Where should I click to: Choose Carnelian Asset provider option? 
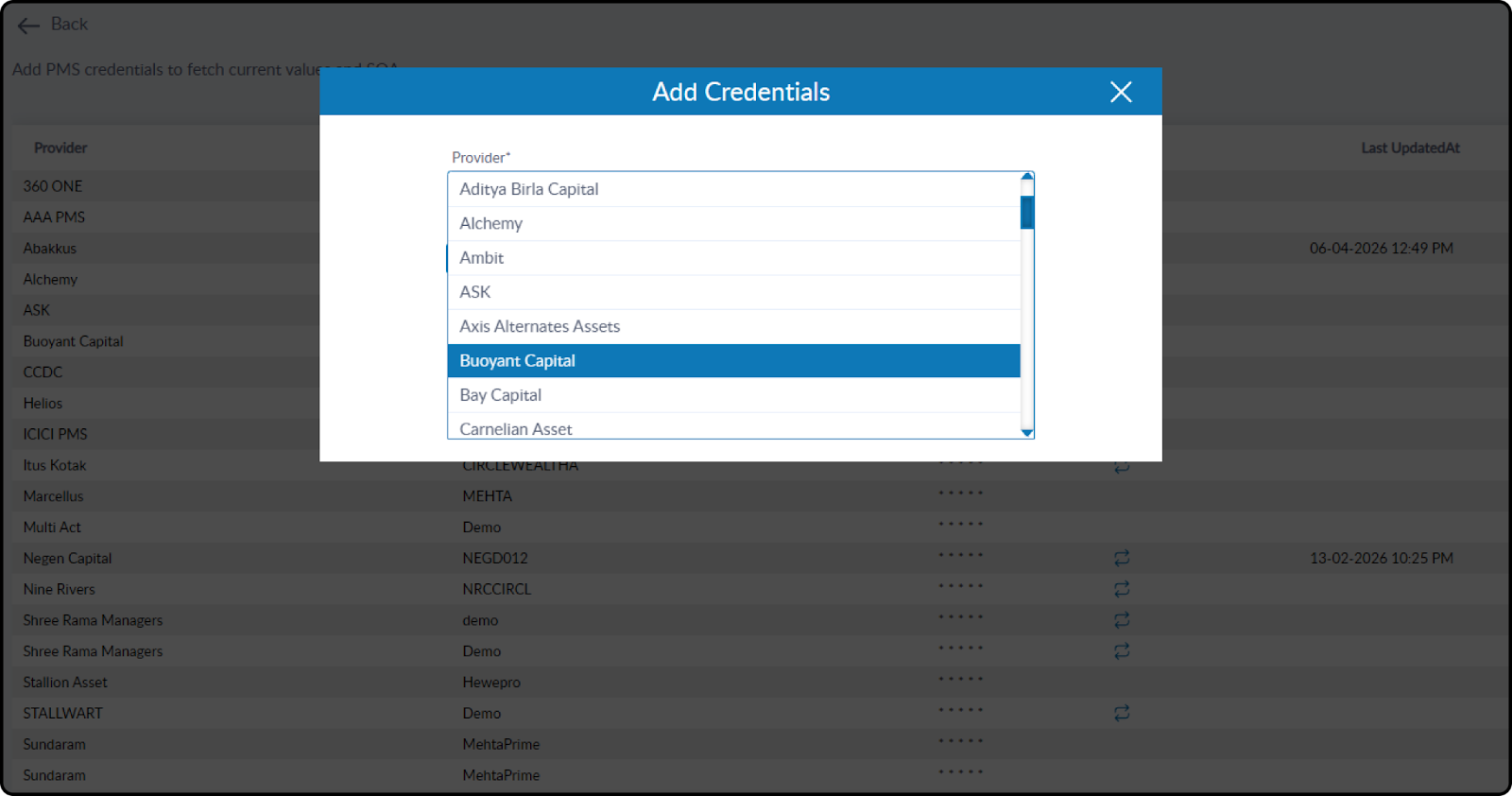[x=733, y=427]
